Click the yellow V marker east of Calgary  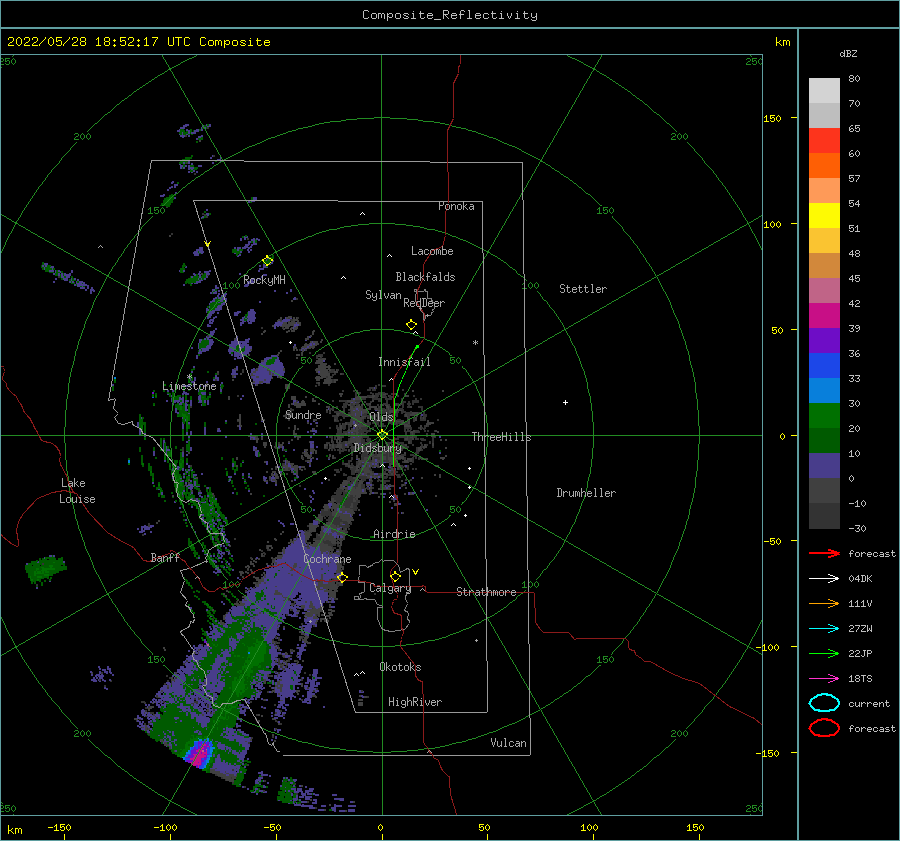point(416,572)
